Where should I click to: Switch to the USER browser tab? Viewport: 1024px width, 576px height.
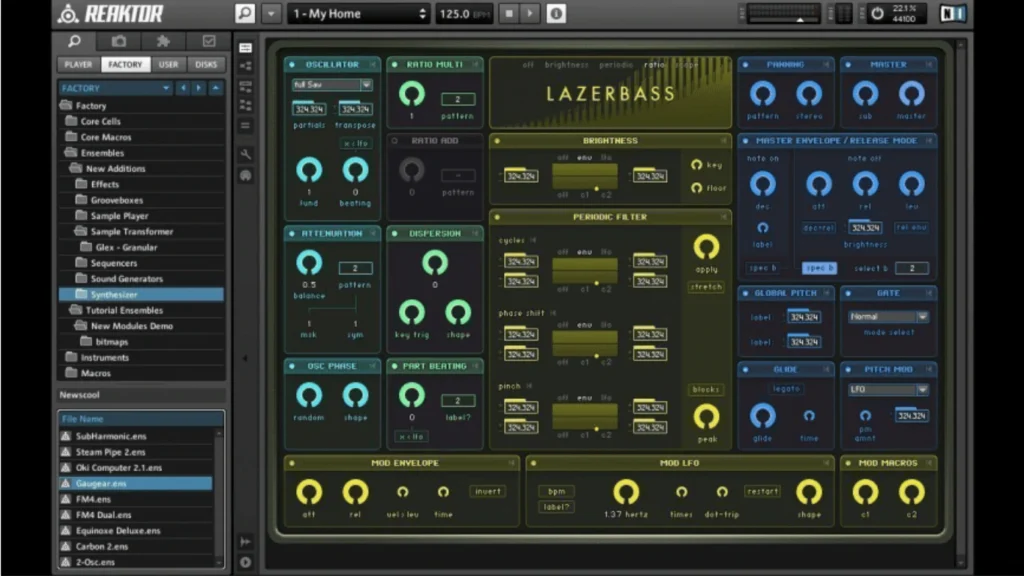[x=170, y=64]
